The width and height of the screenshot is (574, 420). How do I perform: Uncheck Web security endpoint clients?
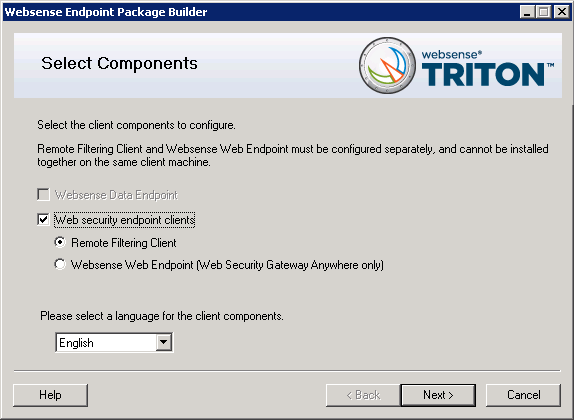tap(43, 220)
